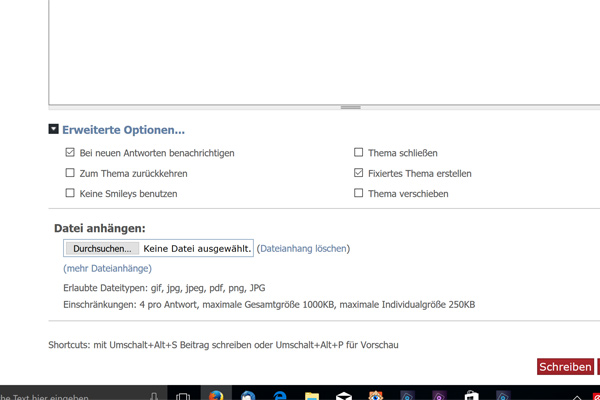The width and height of the screenshot is (600, 400).
Task: Click the "Durchsuchen..." file button
Action: tap(102, 248)
